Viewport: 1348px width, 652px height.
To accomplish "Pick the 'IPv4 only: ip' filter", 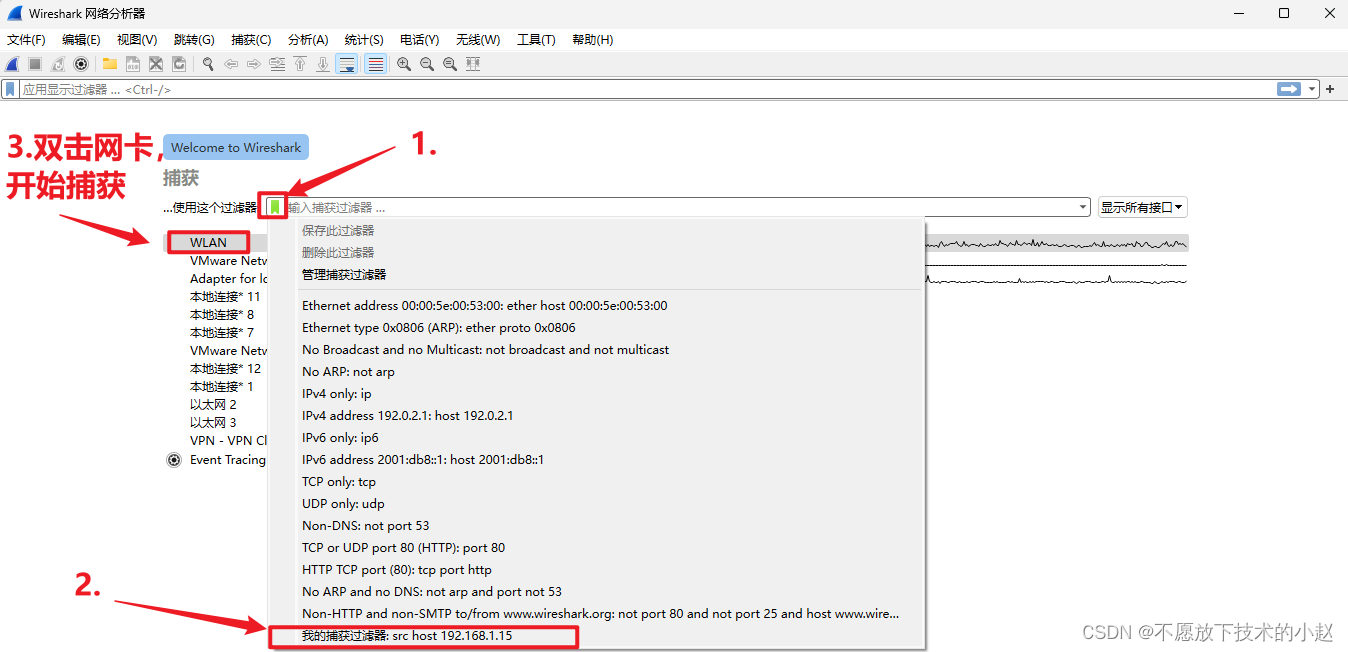I will 337,394.
